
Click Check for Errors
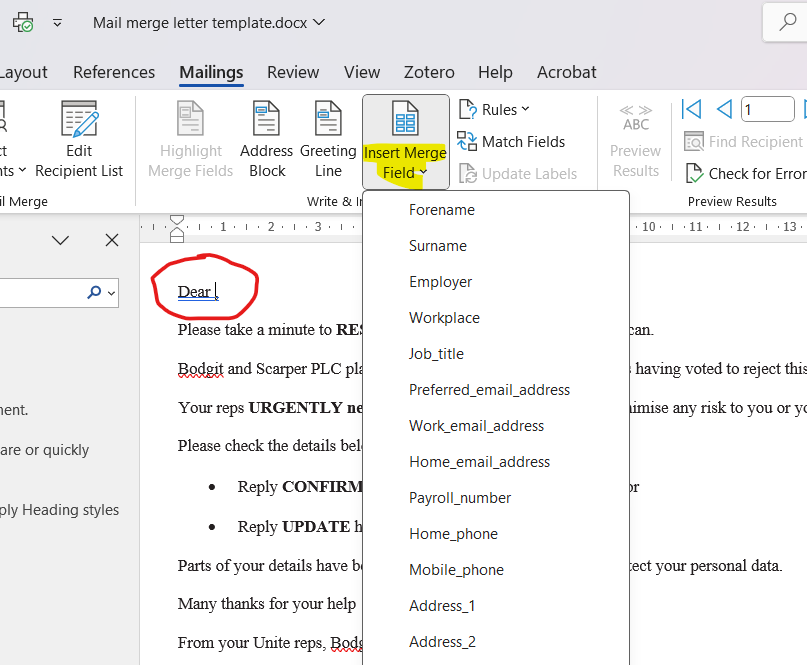pyautogui.click(x=746, y=173)
